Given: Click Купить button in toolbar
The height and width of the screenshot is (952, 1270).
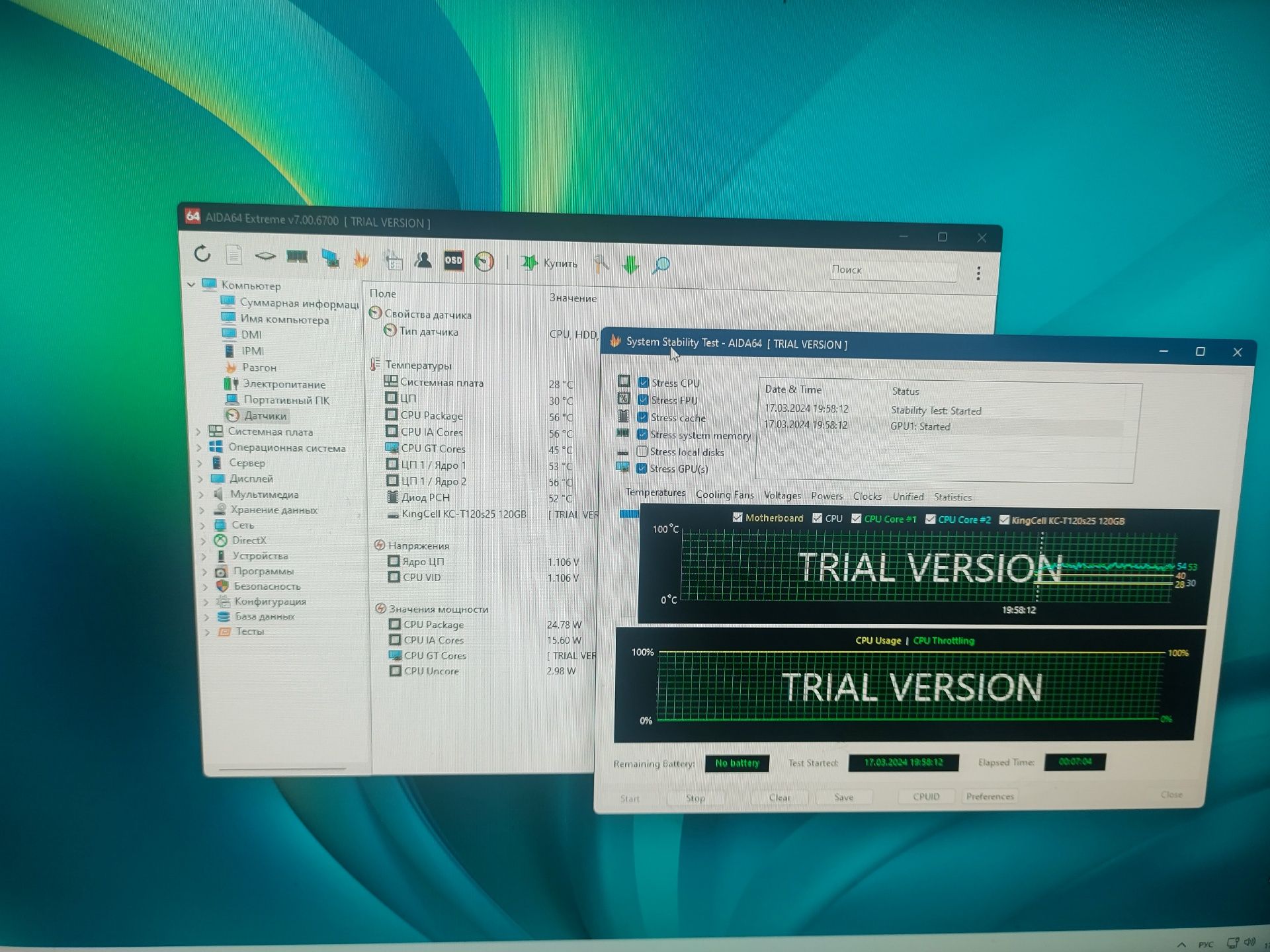Looking at the screenshot, I should click(550, 263).
